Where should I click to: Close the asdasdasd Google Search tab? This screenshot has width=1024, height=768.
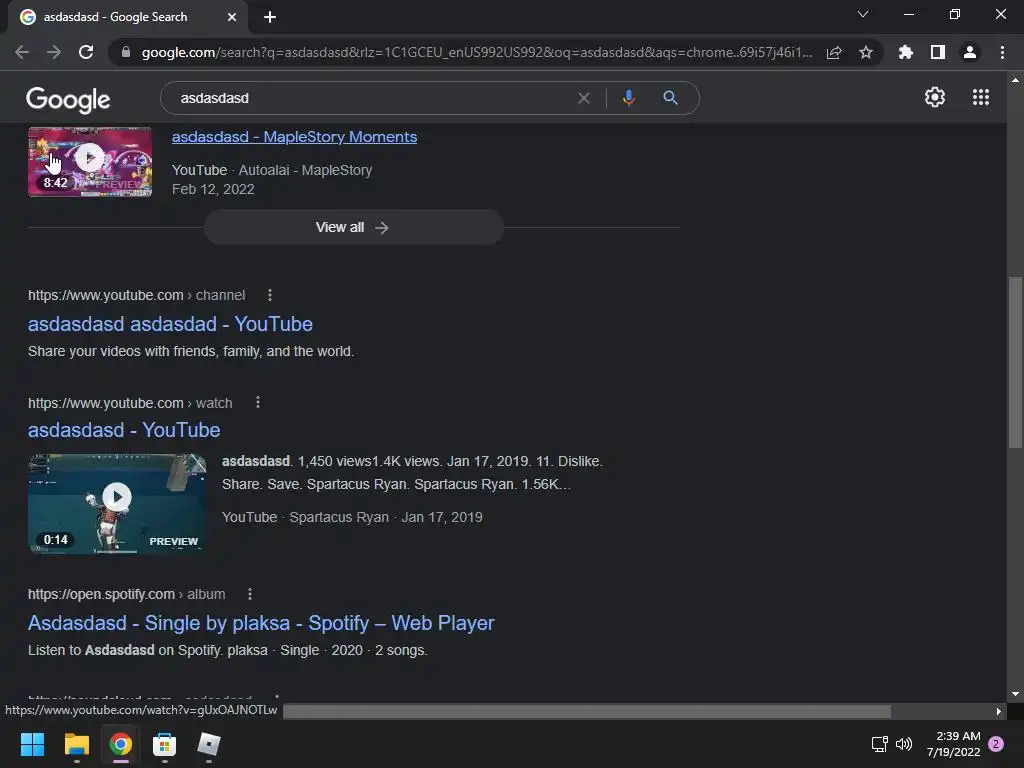click(x=232, y=17)
